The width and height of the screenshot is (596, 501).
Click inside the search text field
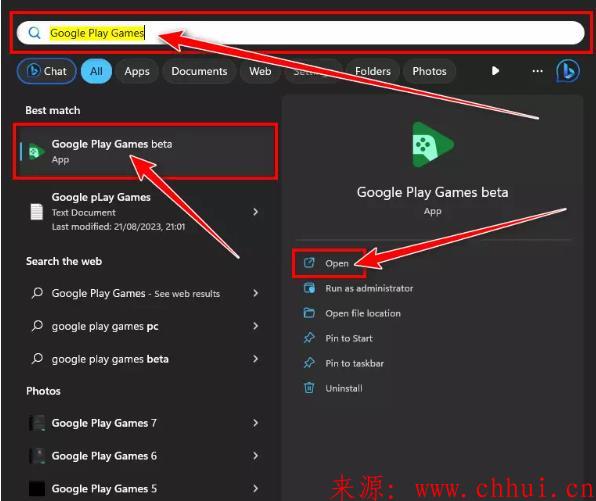300,33
